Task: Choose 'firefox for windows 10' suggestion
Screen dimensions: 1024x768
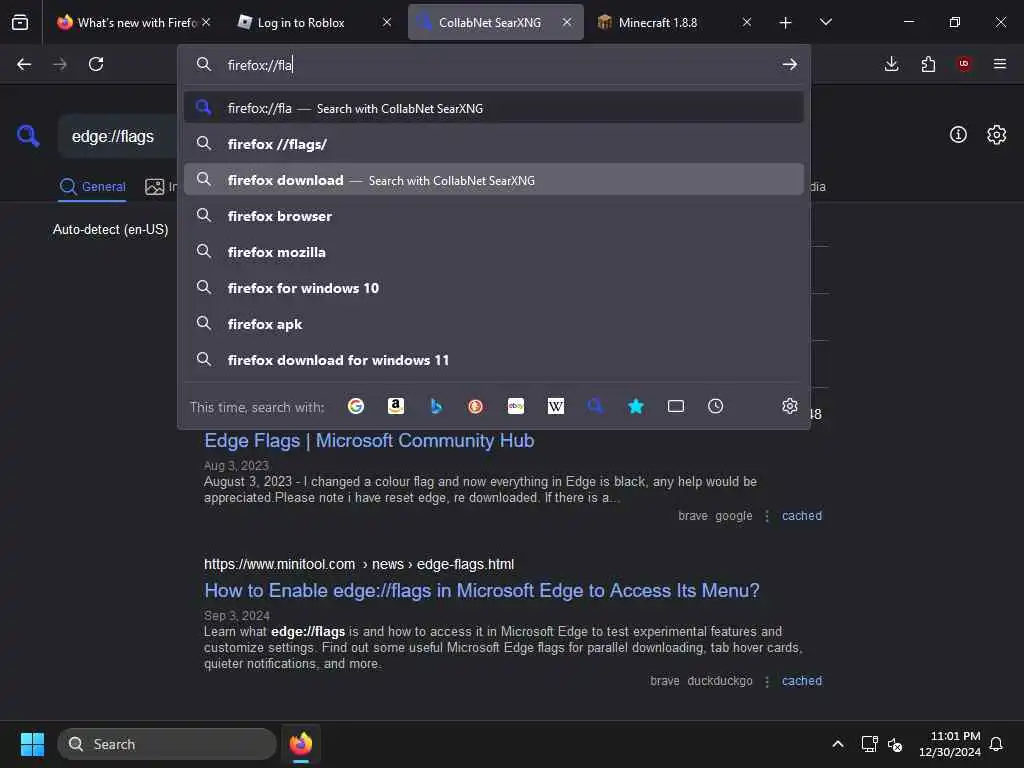Action: [494, 288]
